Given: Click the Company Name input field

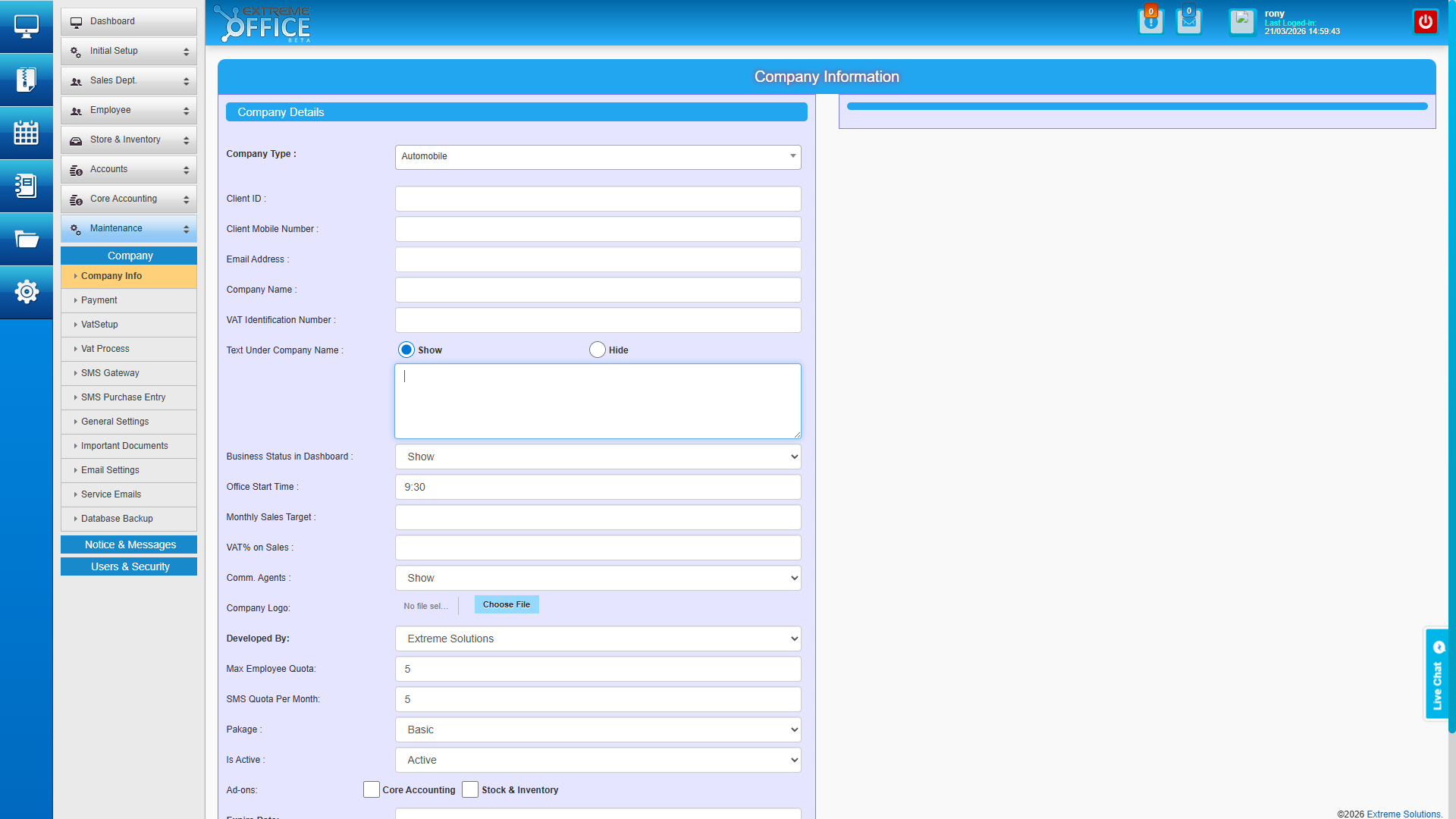Looking at the screenshot, I should 598,290.
